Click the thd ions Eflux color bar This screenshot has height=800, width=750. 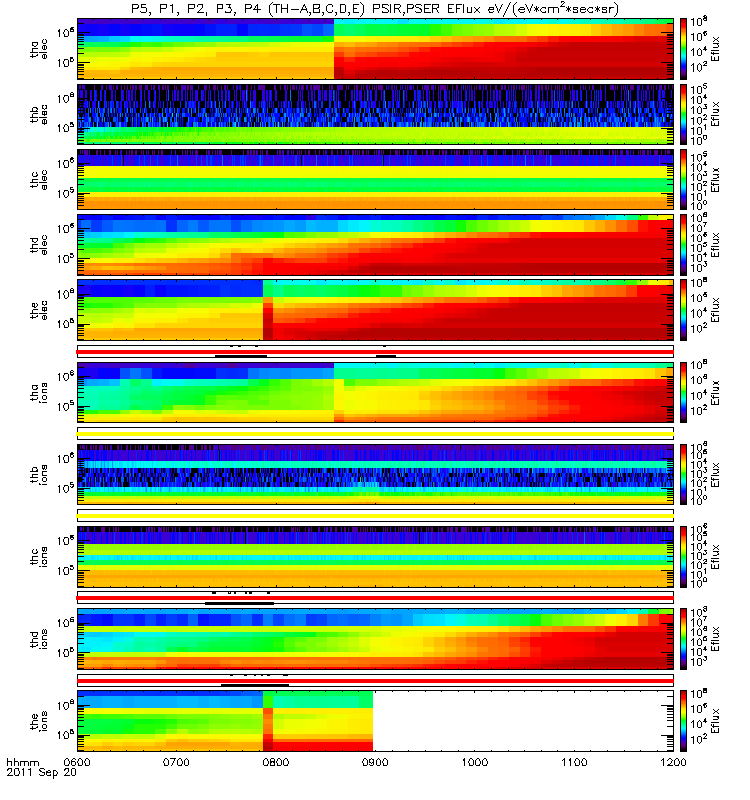683,638
